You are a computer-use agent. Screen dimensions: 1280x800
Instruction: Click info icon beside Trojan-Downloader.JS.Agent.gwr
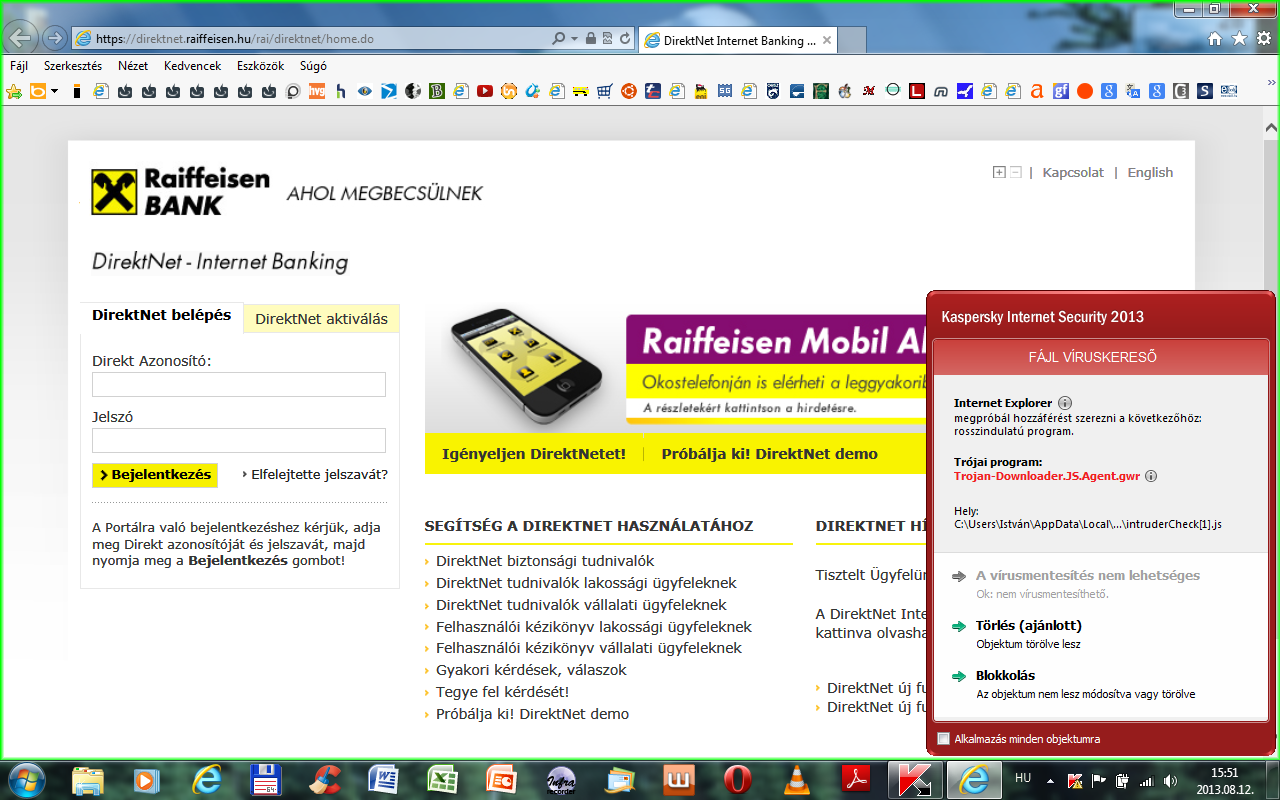[x=1151, y=476]
